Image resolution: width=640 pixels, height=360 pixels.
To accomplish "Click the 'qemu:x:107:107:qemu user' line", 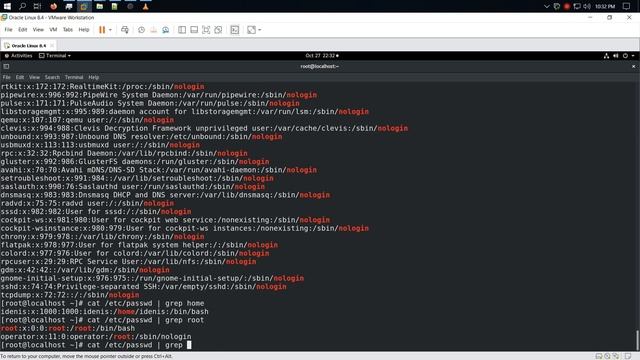I will click(x=87, y=120).
